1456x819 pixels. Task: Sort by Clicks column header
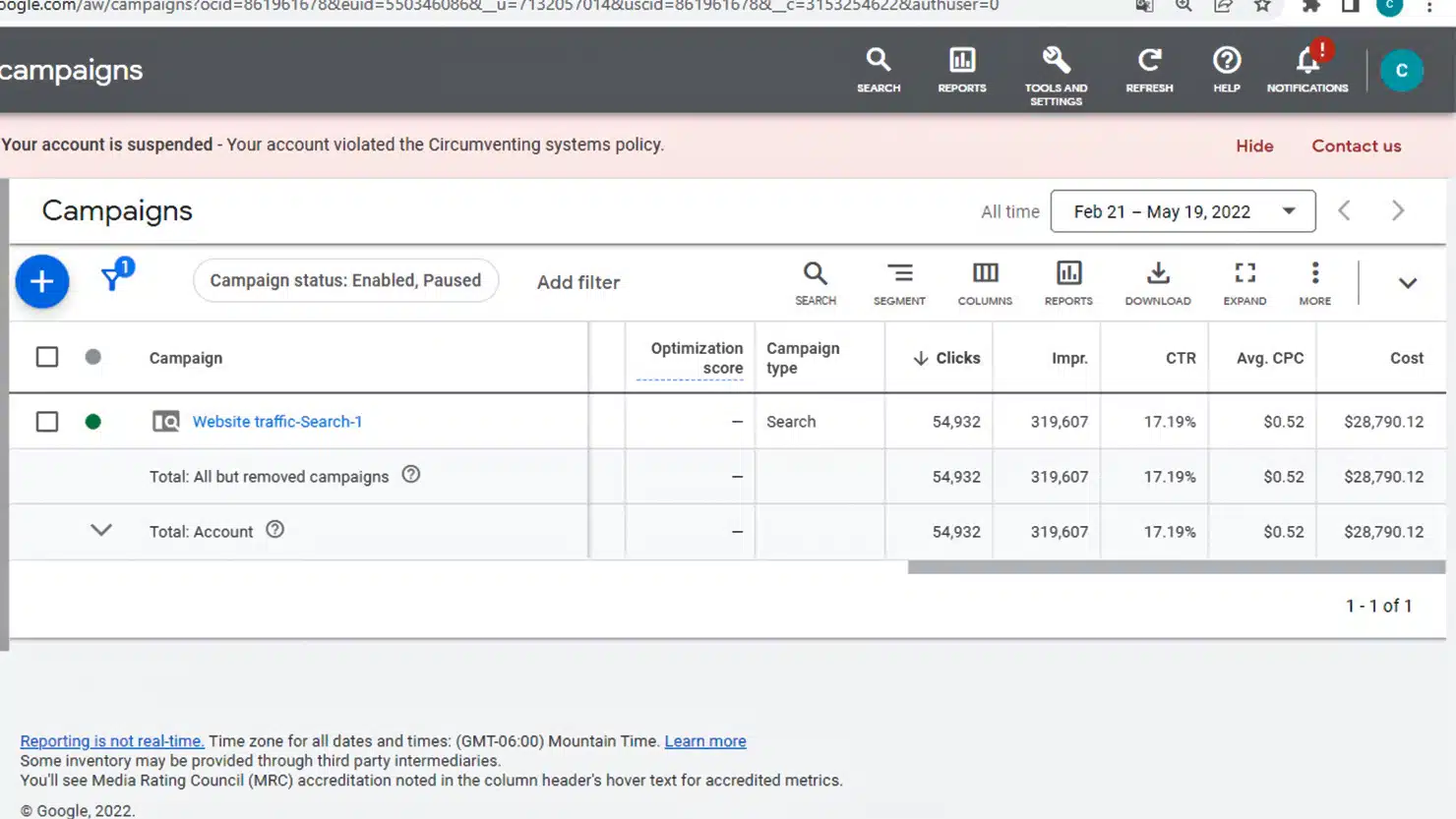pyautogui.click(x=946, y=358)
